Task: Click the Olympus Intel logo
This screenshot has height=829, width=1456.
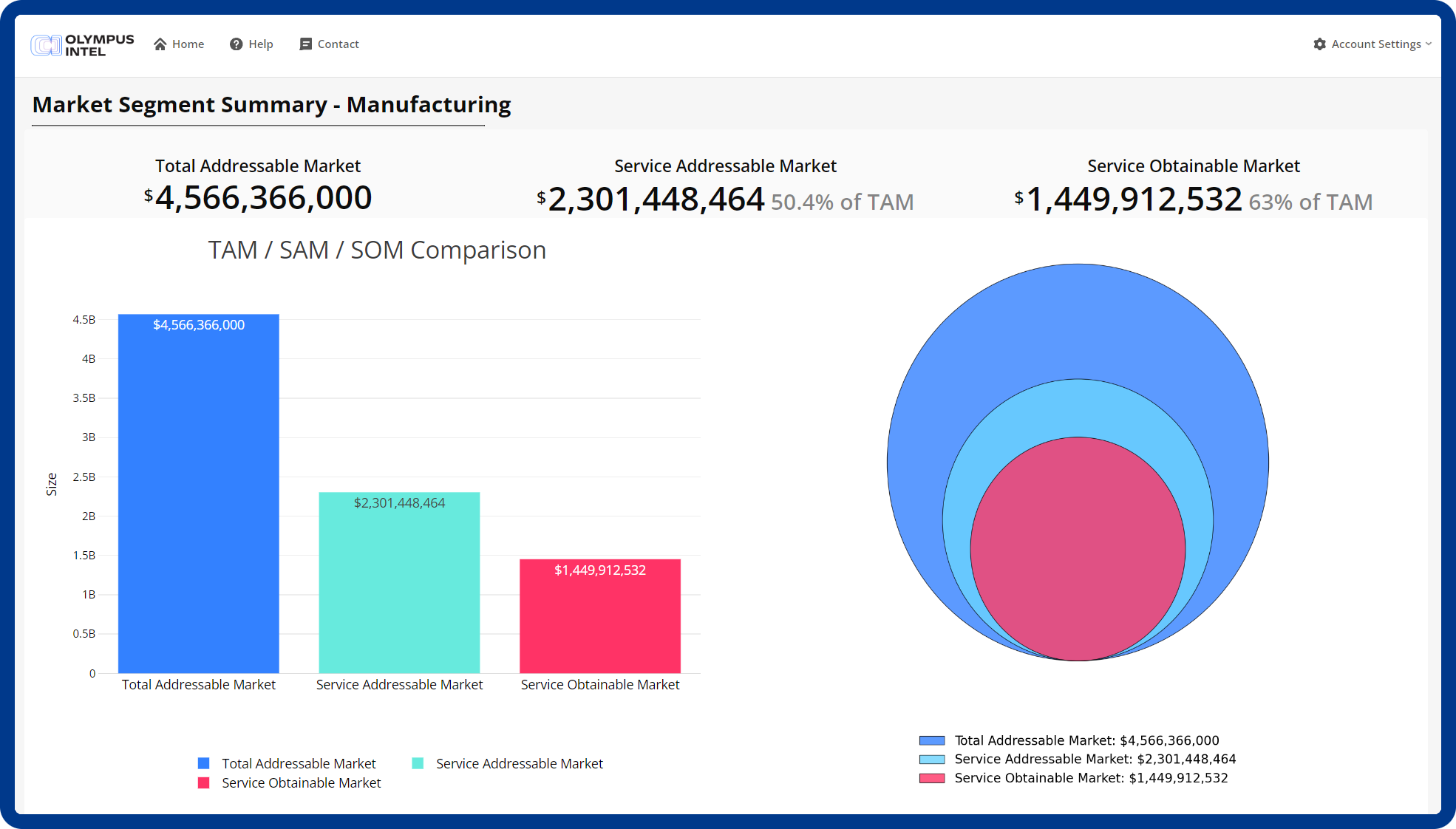Action: click(82, 45)
